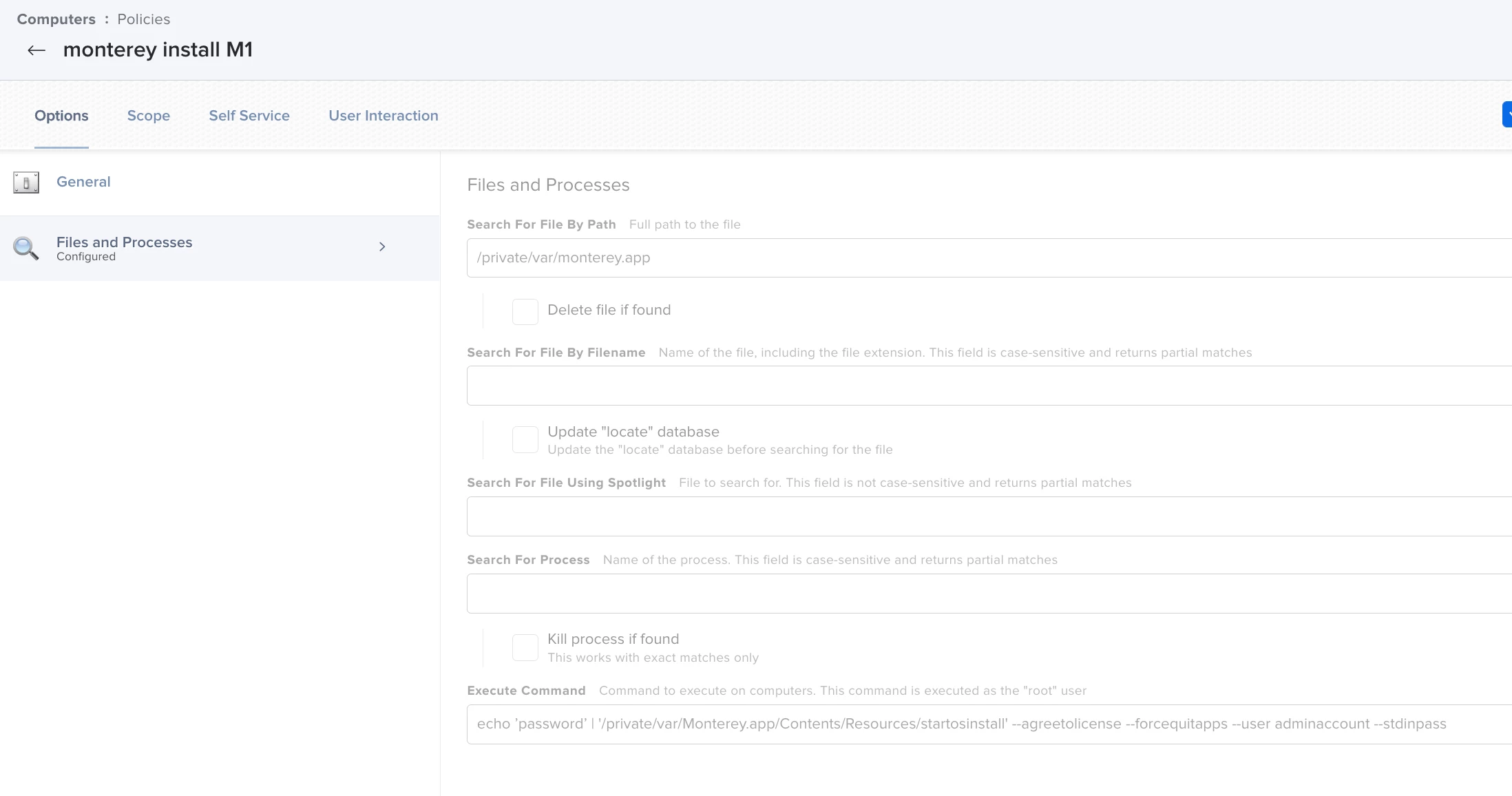Open the Self Service tab
The height and width of the screenshot is (796, 1512).
[x=249, y=116]
